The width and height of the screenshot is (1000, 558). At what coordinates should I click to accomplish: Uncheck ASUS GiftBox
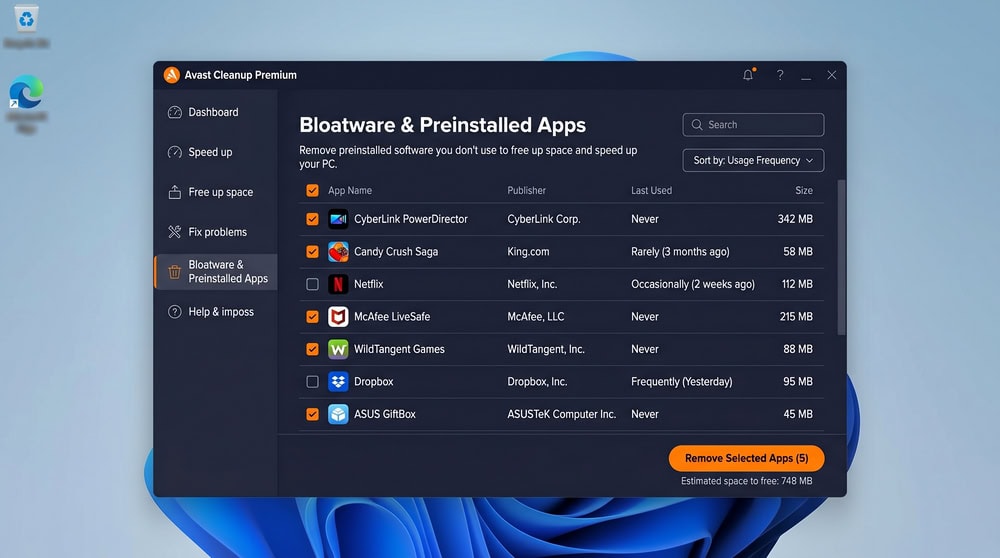[x=312, y=415]
